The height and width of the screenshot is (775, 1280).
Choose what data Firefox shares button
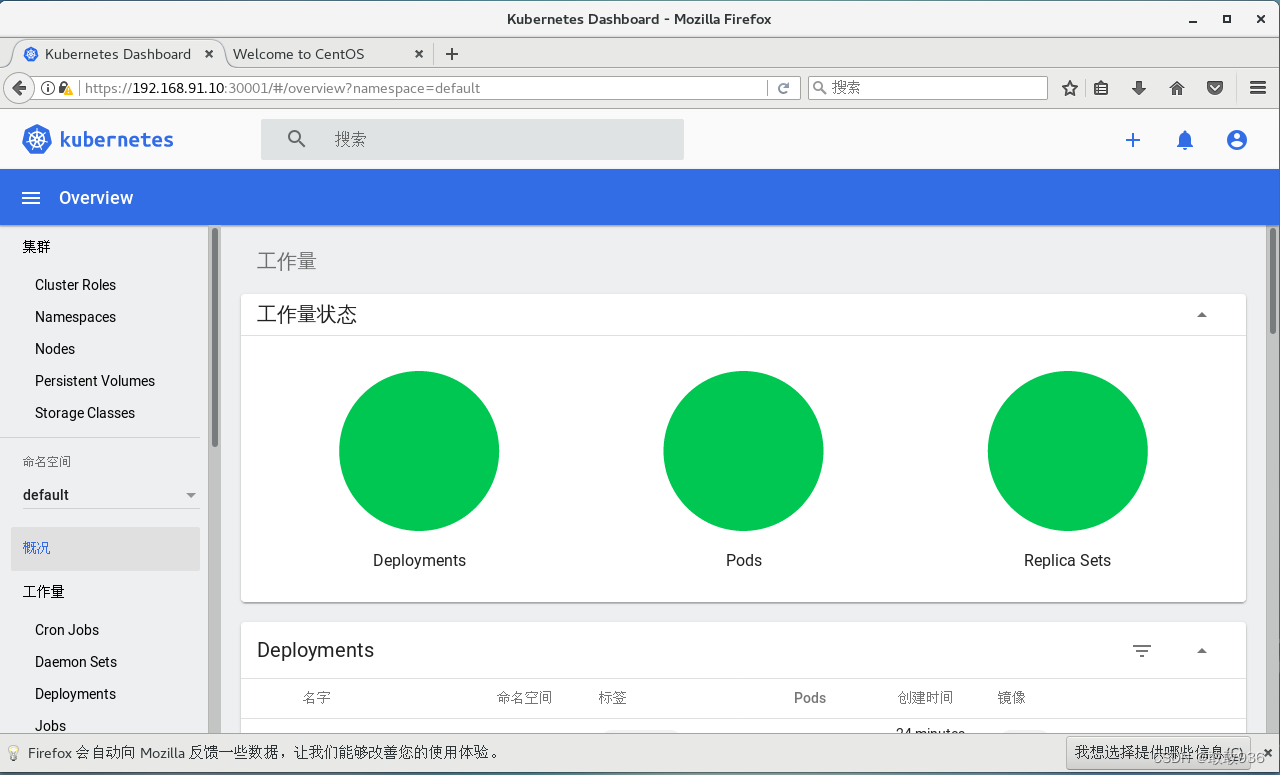[x=1159, y=753]
